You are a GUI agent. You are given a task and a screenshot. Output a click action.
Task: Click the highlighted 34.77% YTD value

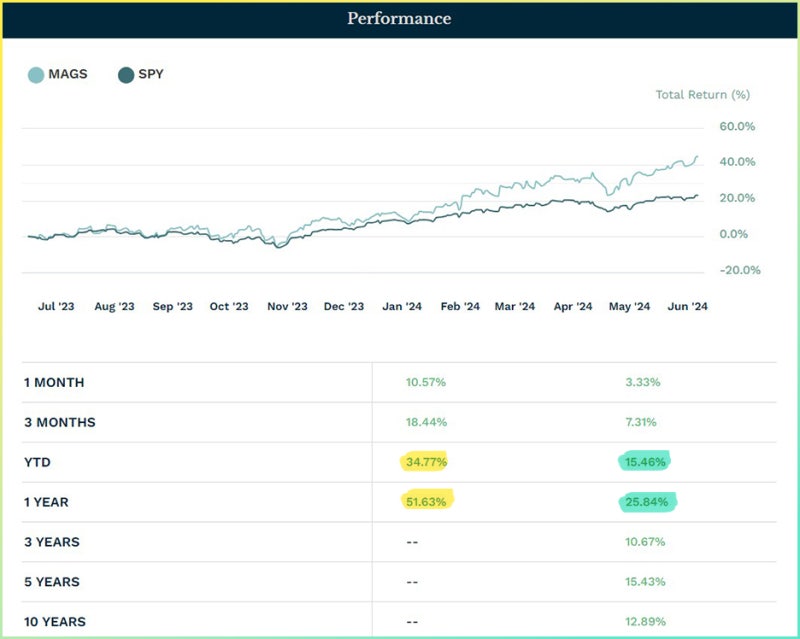[x=426, y=462]
